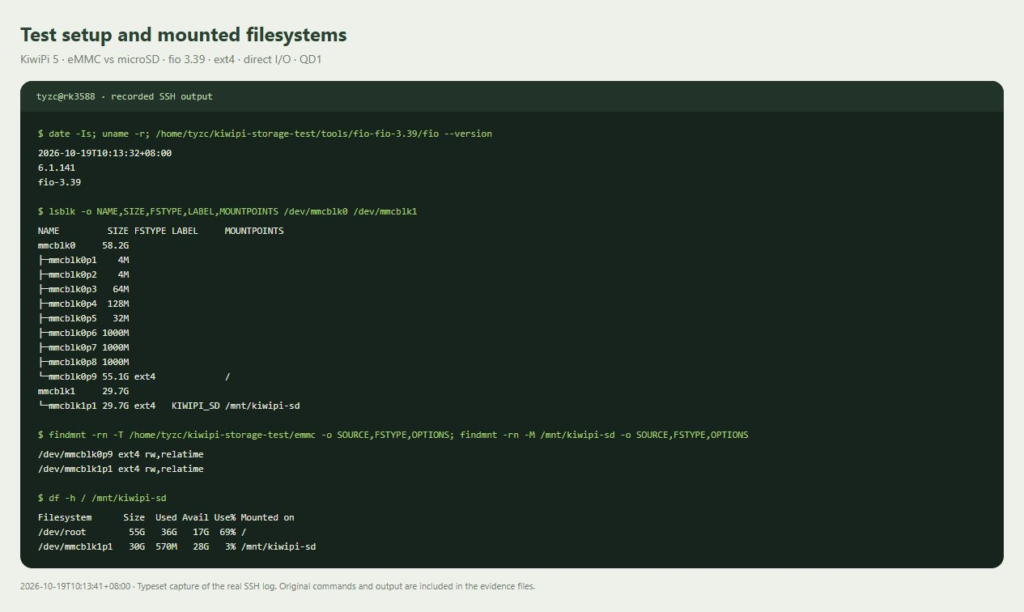
Task: Click the 'df -h / /mnt/kiwipi-sd' command
Action: (102, 498)
